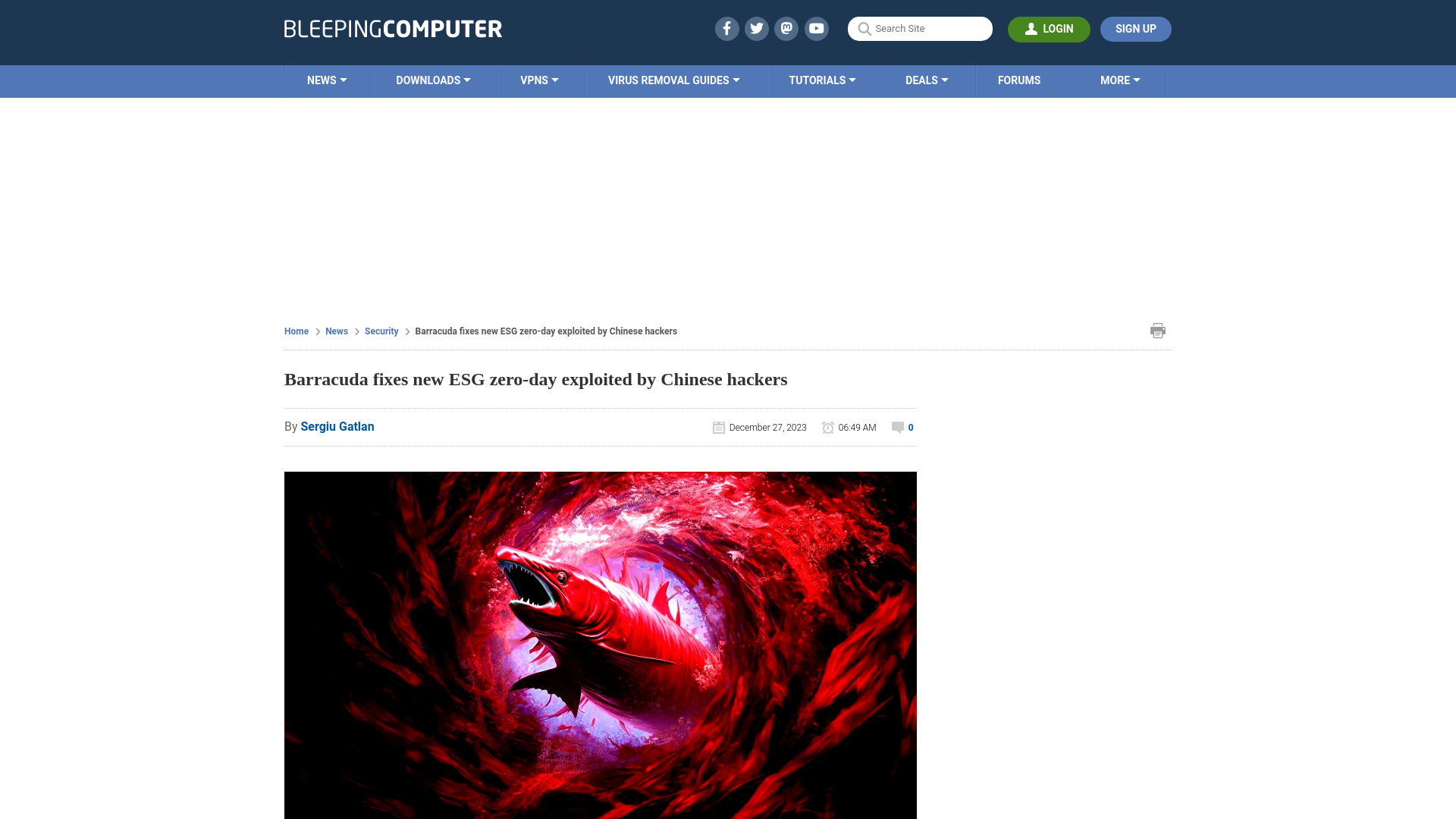Click the BleepingComputer Mastodon icon
Image resolution: width=1456 pixels, height=819 pixels.
pos(787,28)
